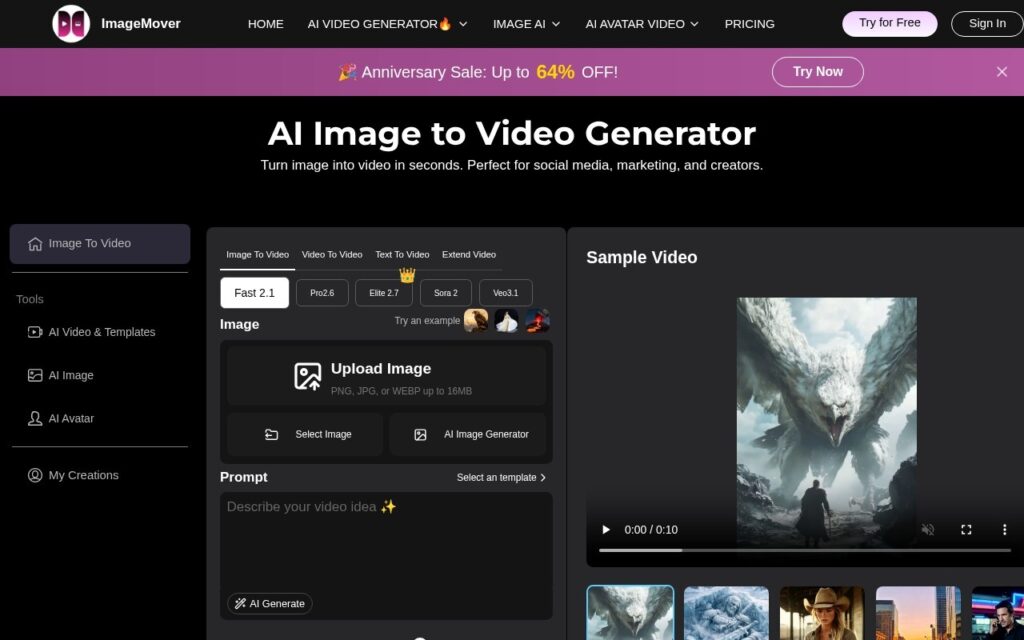Unmute the sample video
The width and height of the screenshot is (1024, 640).
tap(927, 530)
